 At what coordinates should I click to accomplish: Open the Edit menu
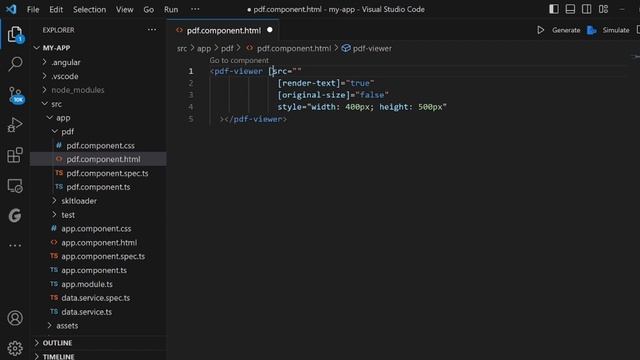pyautogui.click(x=56, y=9)
